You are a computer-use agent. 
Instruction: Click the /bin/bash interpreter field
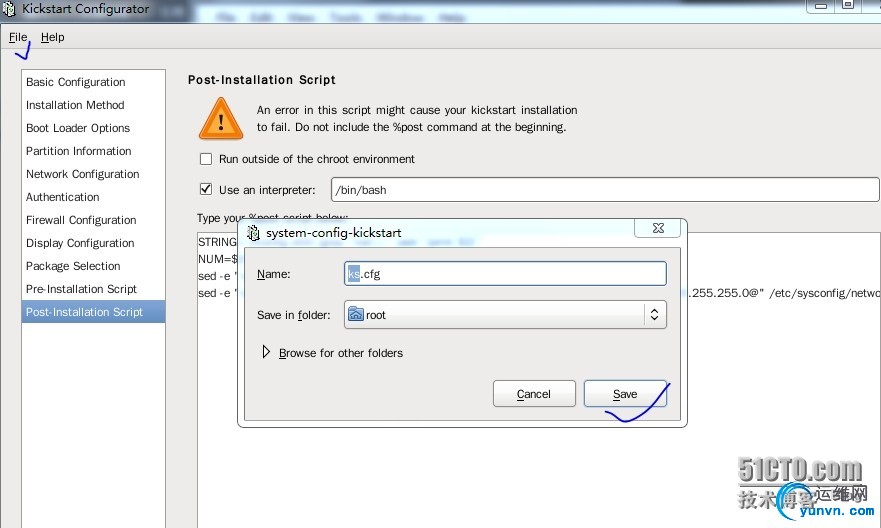pos(605,190)
